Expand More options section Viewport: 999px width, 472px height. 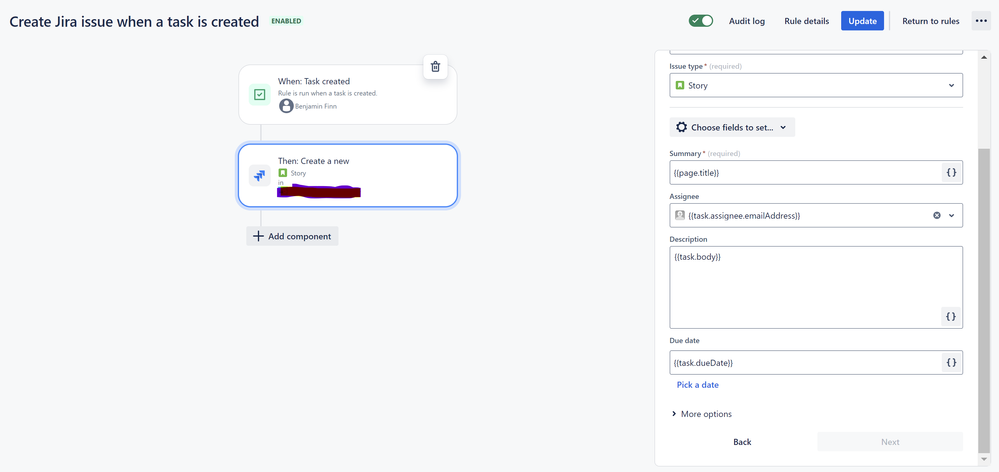tap(701, 414)
